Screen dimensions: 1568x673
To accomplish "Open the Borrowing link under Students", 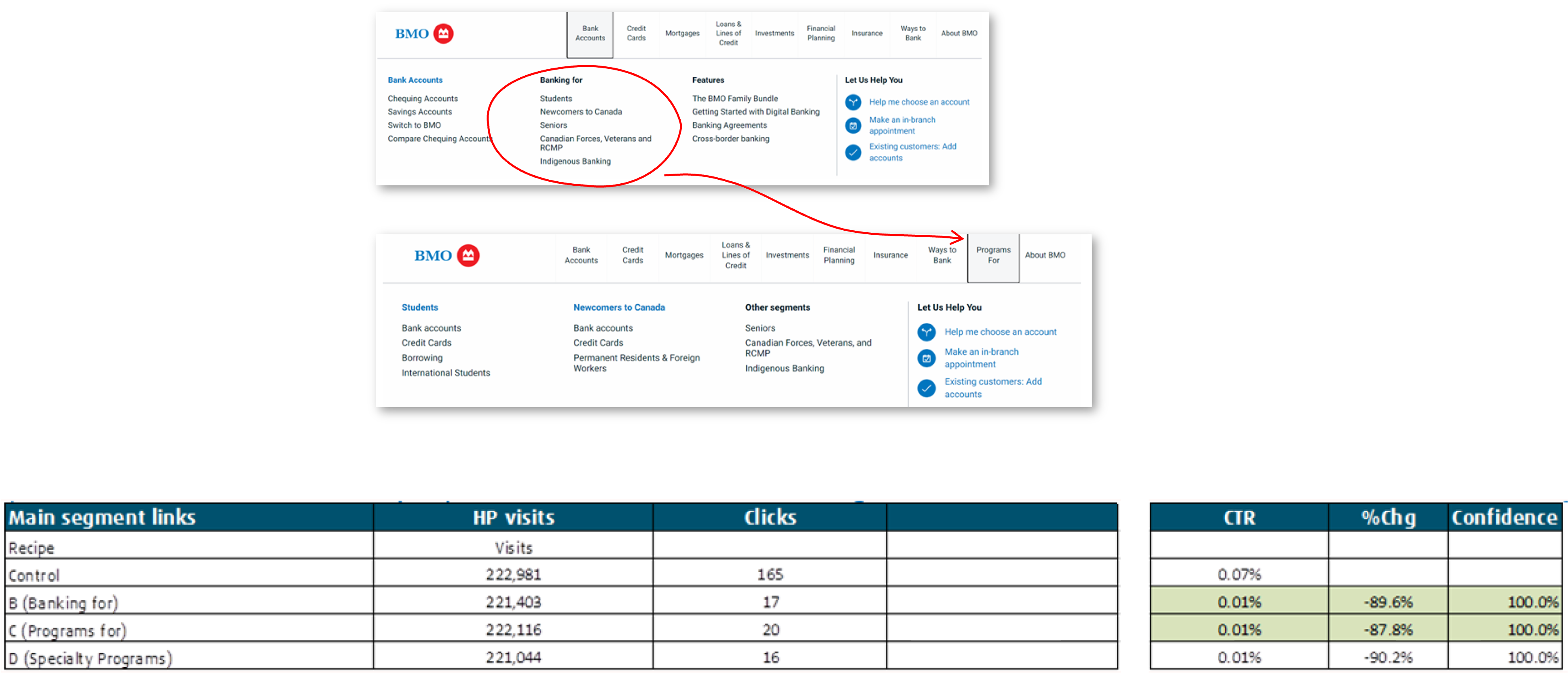I will (x=422, y=358).
